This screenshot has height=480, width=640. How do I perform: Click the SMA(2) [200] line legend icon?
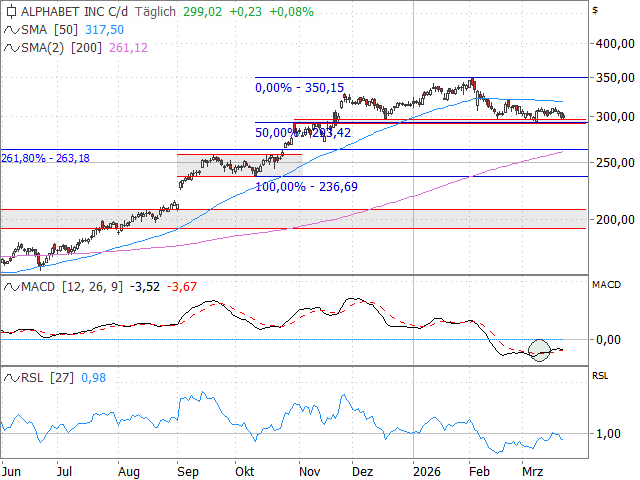[11, 47]
